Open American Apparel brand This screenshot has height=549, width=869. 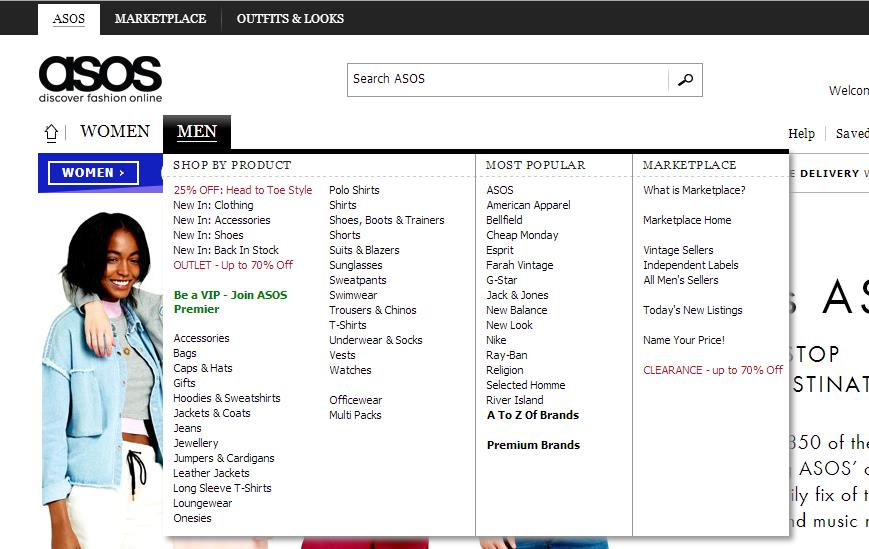click(x=528, y=205)
